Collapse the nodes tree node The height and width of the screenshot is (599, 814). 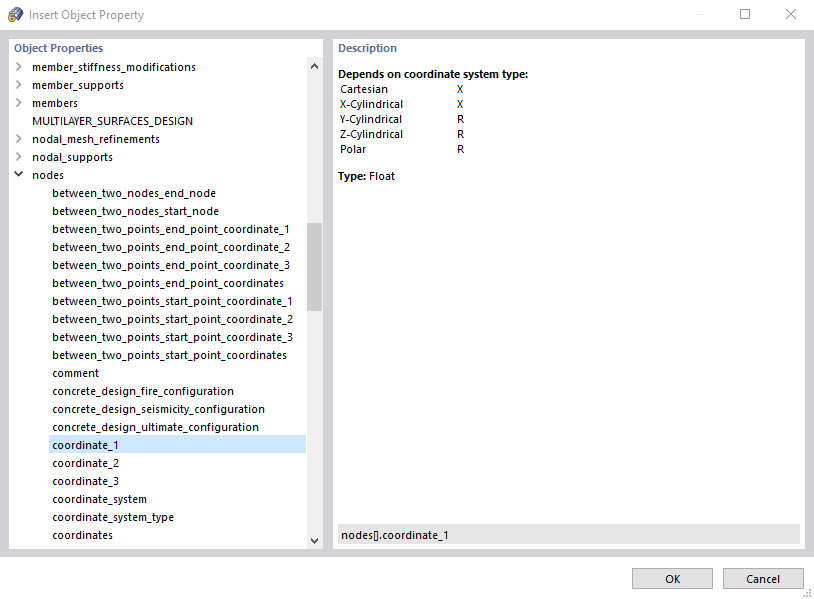18,175
